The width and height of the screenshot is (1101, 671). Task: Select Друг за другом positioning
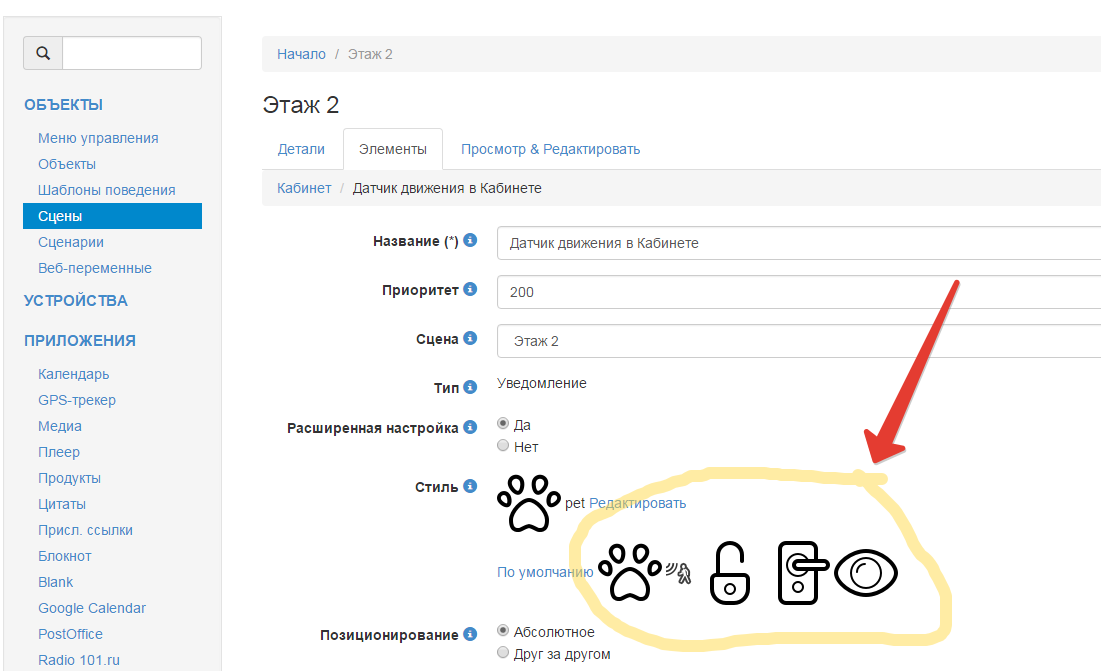coord(503,652)
